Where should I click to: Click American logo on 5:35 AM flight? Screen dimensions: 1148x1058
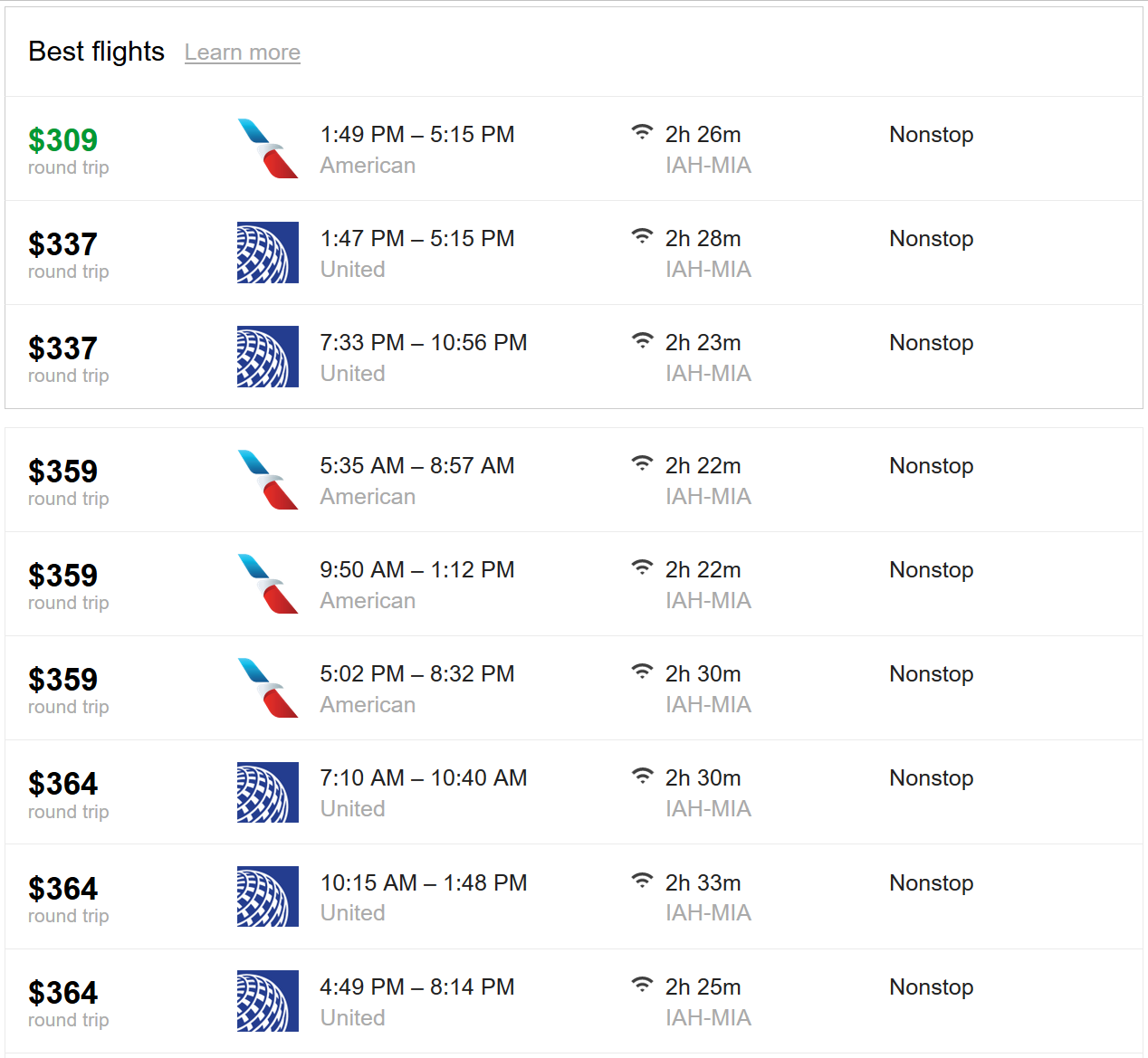coord(268,480)
